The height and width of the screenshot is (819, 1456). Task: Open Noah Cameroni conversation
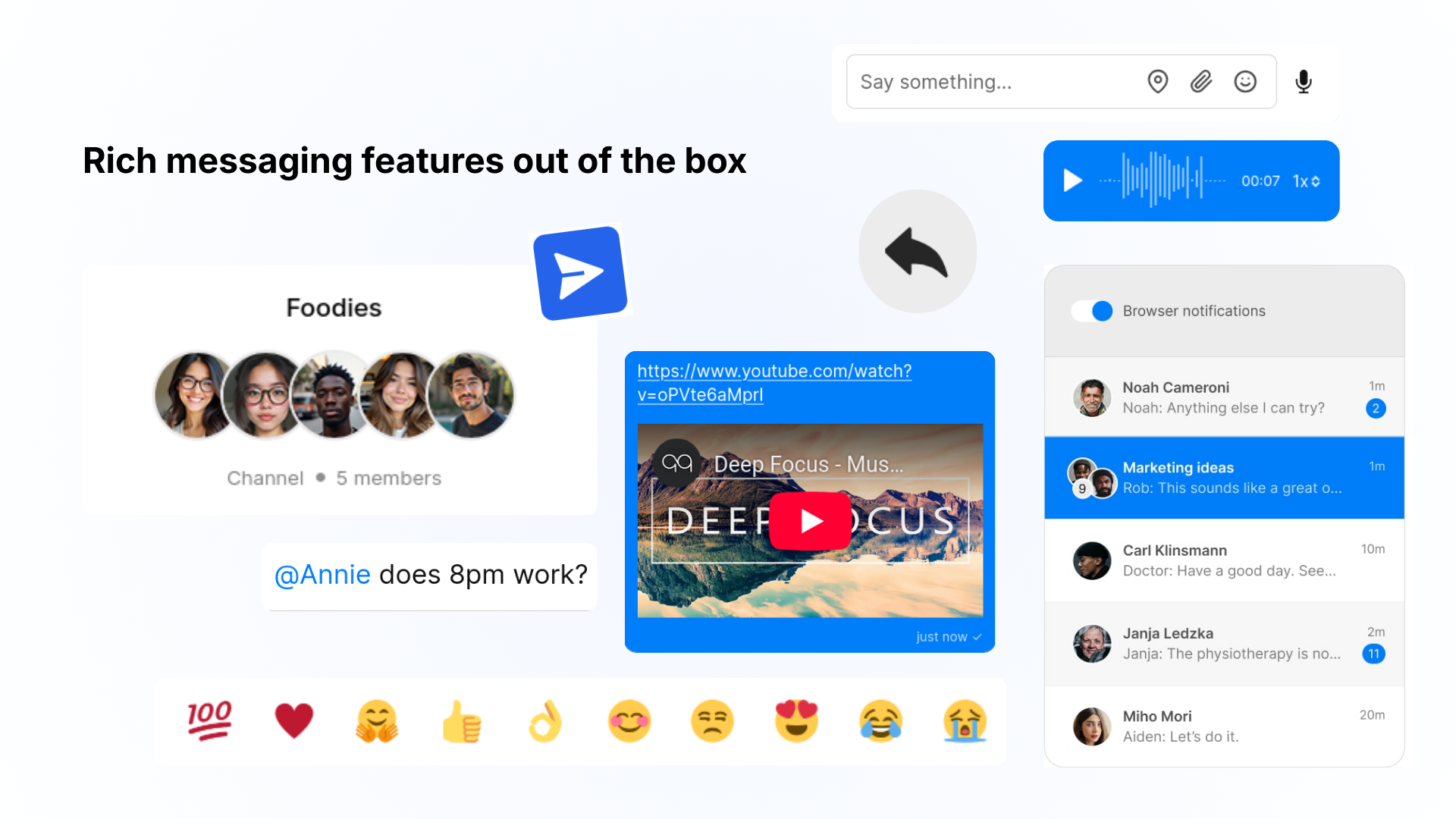[1224, 397]
